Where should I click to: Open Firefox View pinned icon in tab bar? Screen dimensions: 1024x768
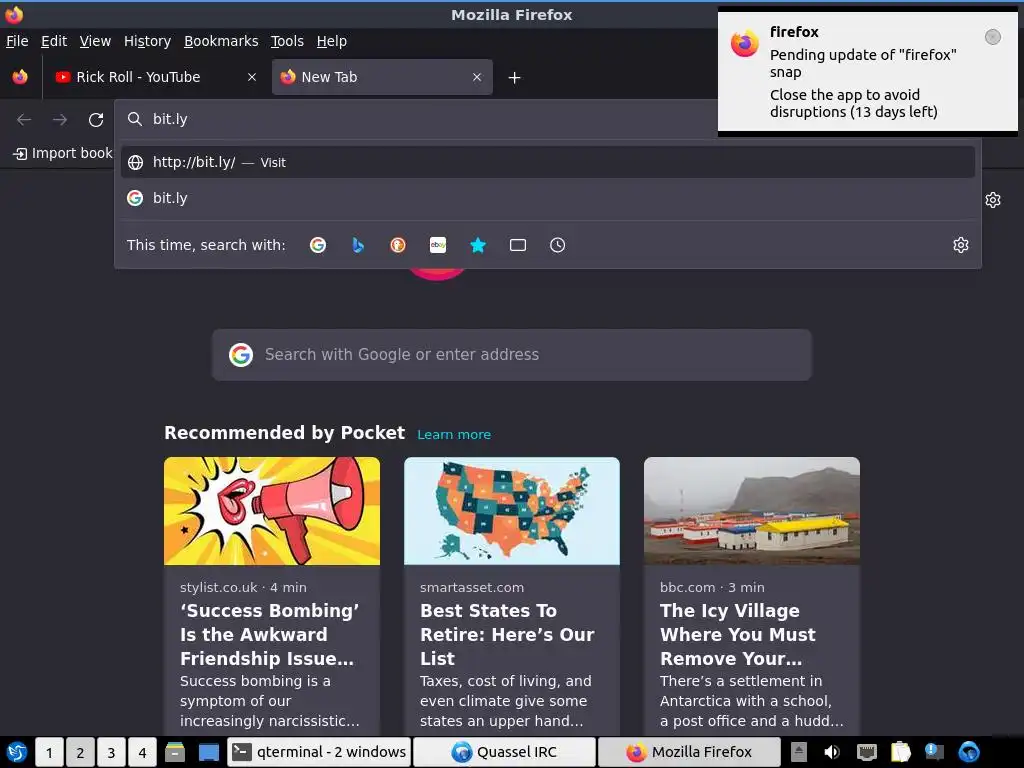(20, 77)
